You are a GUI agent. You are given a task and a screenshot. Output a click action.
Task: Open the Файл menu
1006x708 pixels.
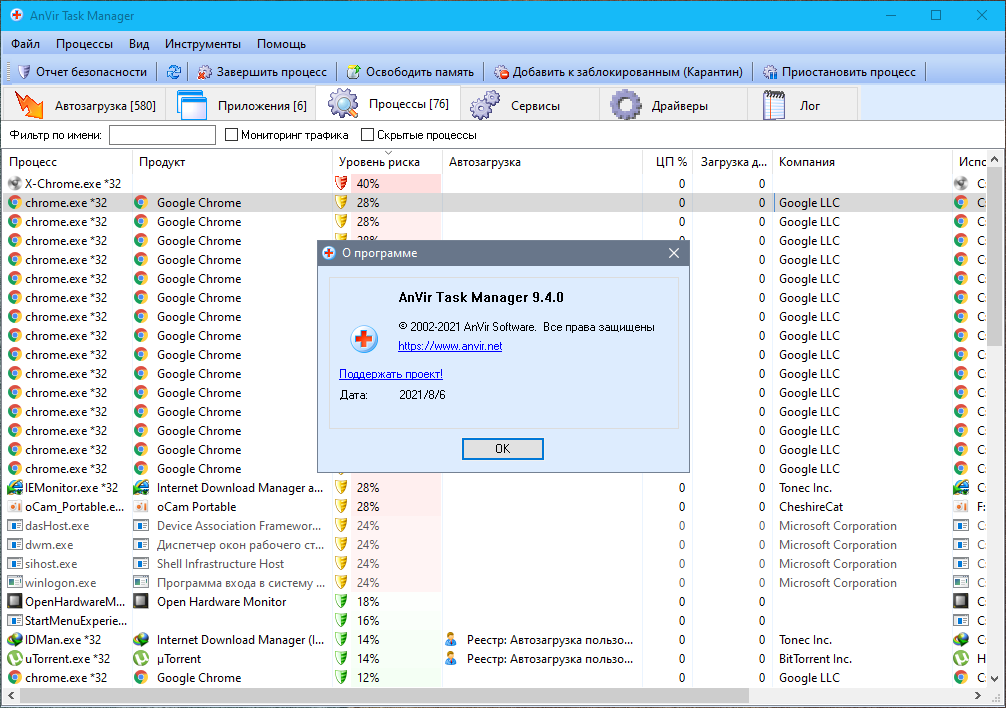25,44
